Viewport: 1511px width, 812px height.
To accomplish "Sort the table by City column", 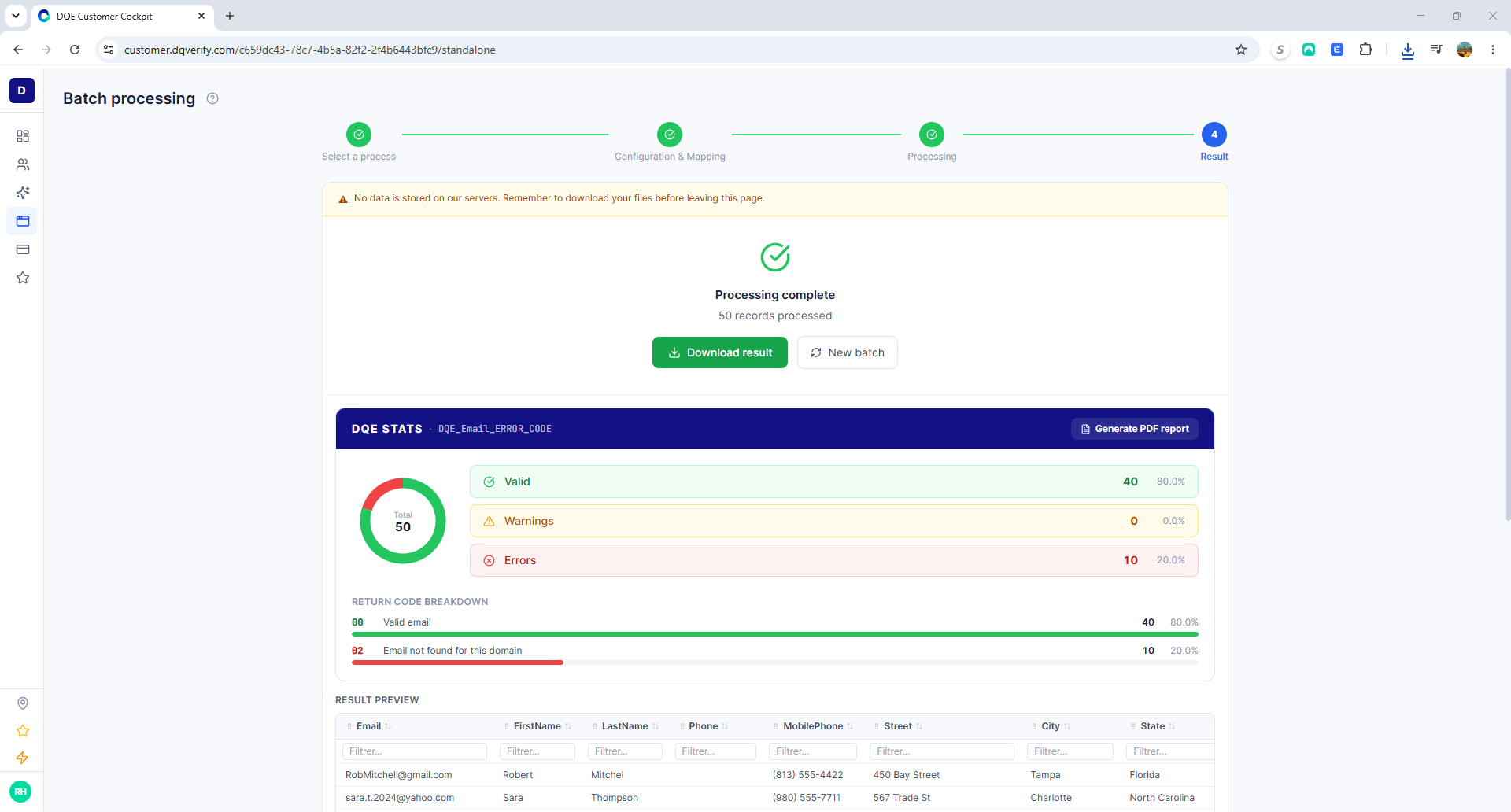I will pos(1067,726).
